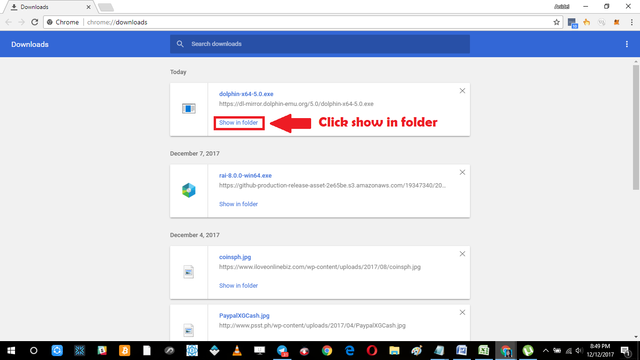Click the browser back arrow
The height and width of the screenshot is (360, 640).
point(9,22)
